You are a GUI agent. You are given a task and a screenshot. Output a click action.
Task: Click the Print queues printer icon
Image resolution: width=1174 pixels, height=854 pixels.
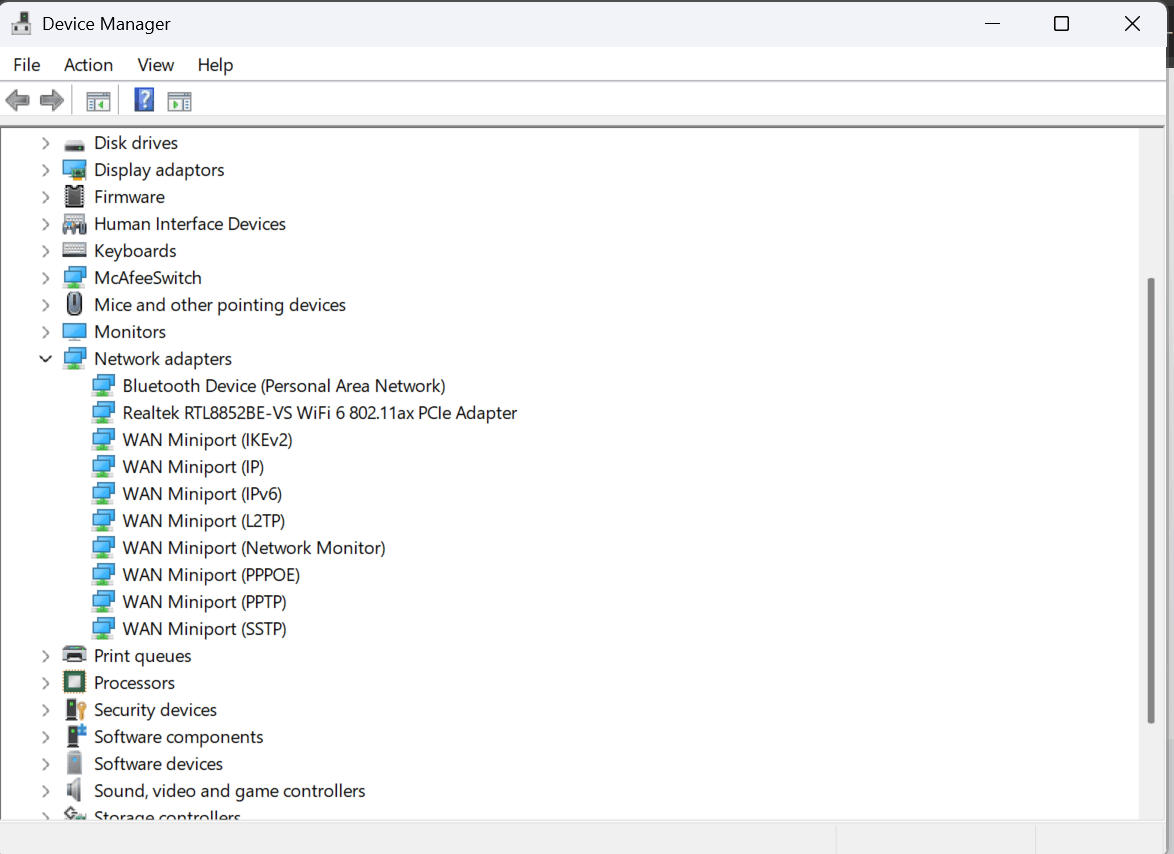[x=74, y=655]
